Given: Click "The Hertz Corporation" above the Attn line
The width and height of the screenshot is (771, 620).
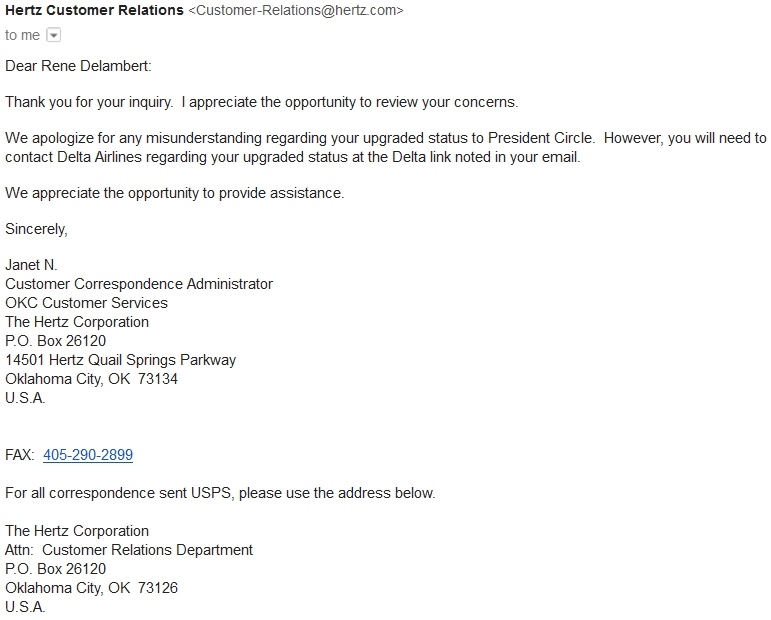Looking at the screenshot, I should 77,531.
